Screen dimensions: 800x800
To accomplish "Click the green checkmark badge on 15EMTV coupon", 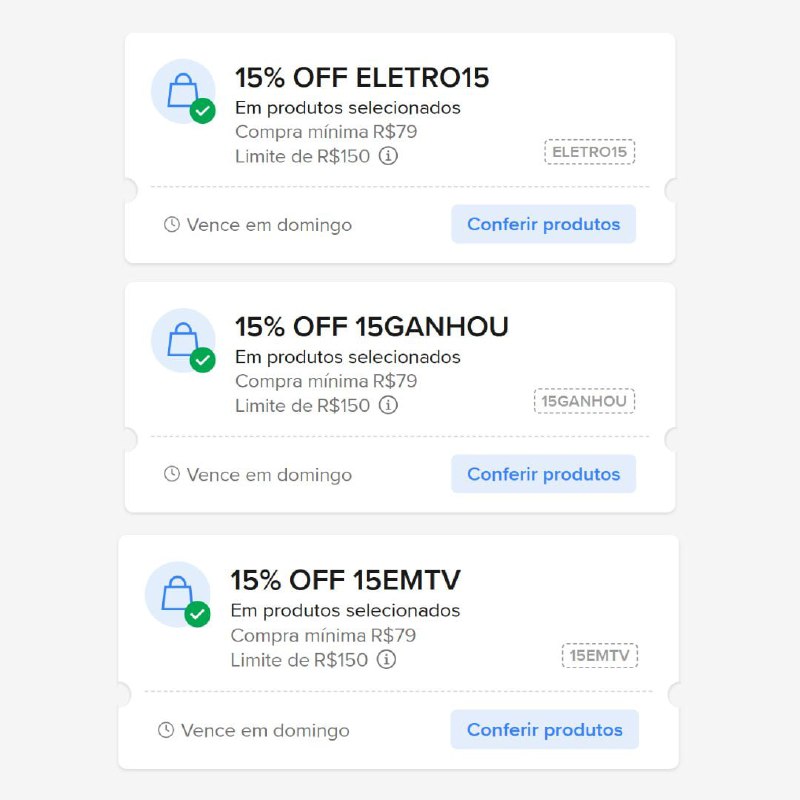I will coord(198,614).
